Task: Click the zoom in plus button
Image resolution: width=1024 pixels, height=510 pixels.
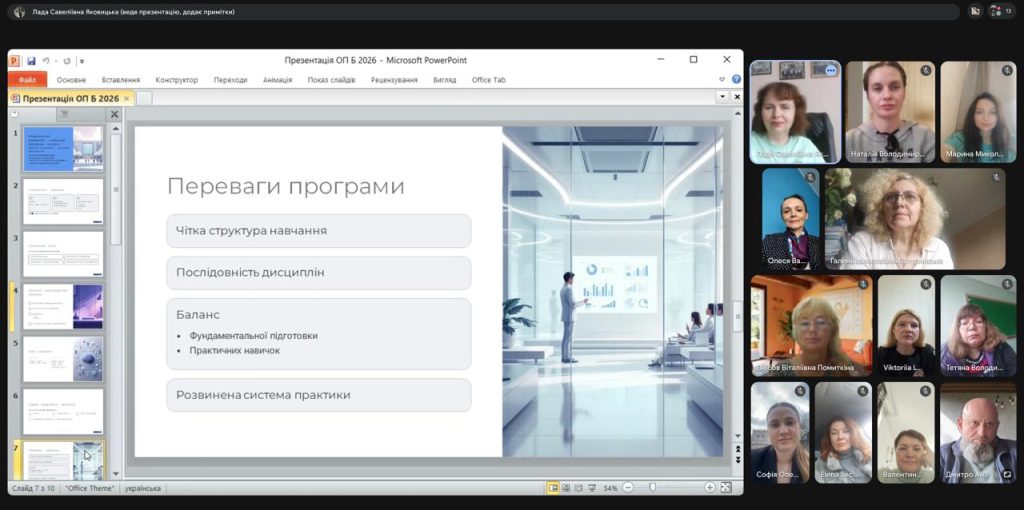Action: click(x=710, y=488)
